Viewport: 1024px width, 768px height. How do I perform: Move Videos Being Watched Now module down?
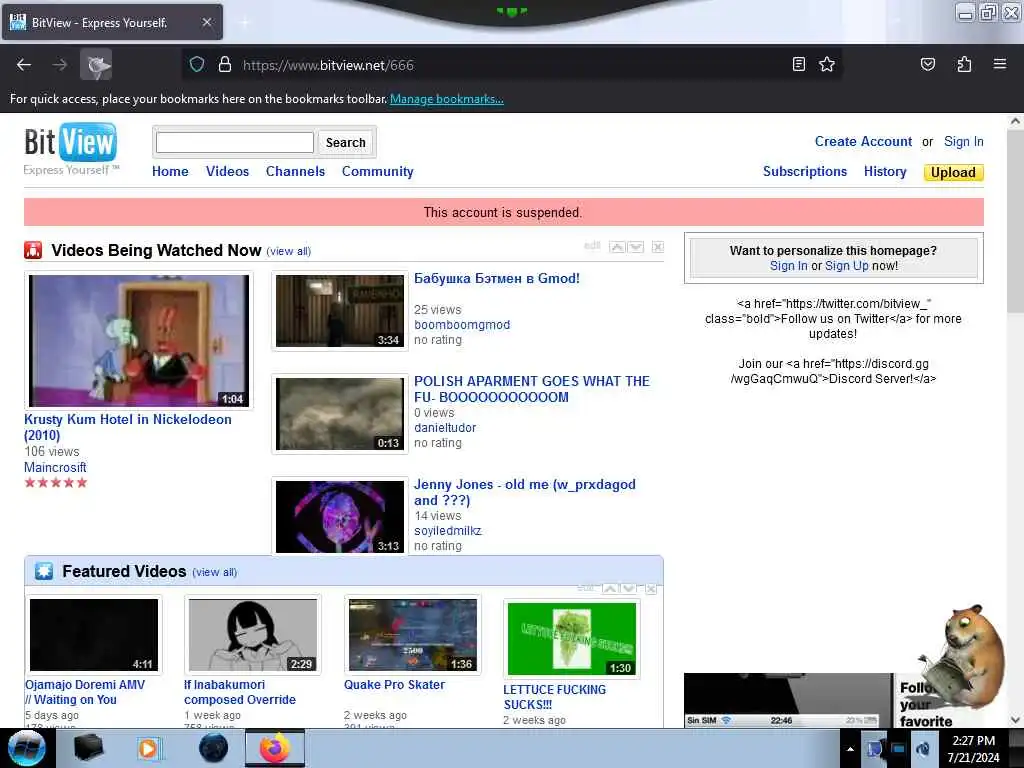tap(635, 247)
